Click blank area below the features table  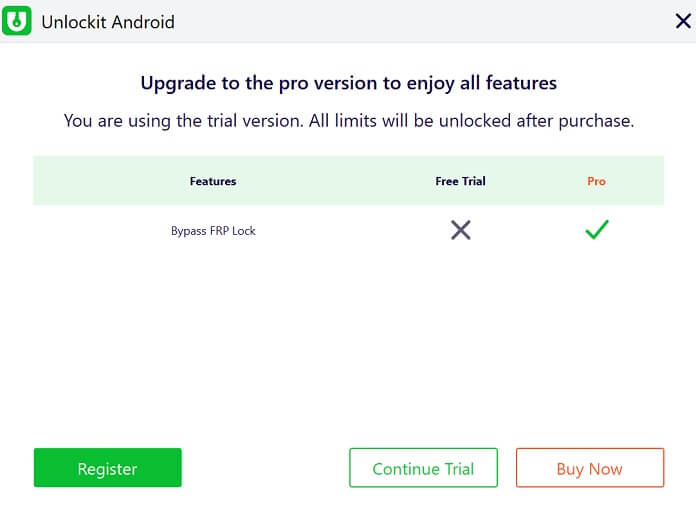pyautogui.click(x=348, y=340)
